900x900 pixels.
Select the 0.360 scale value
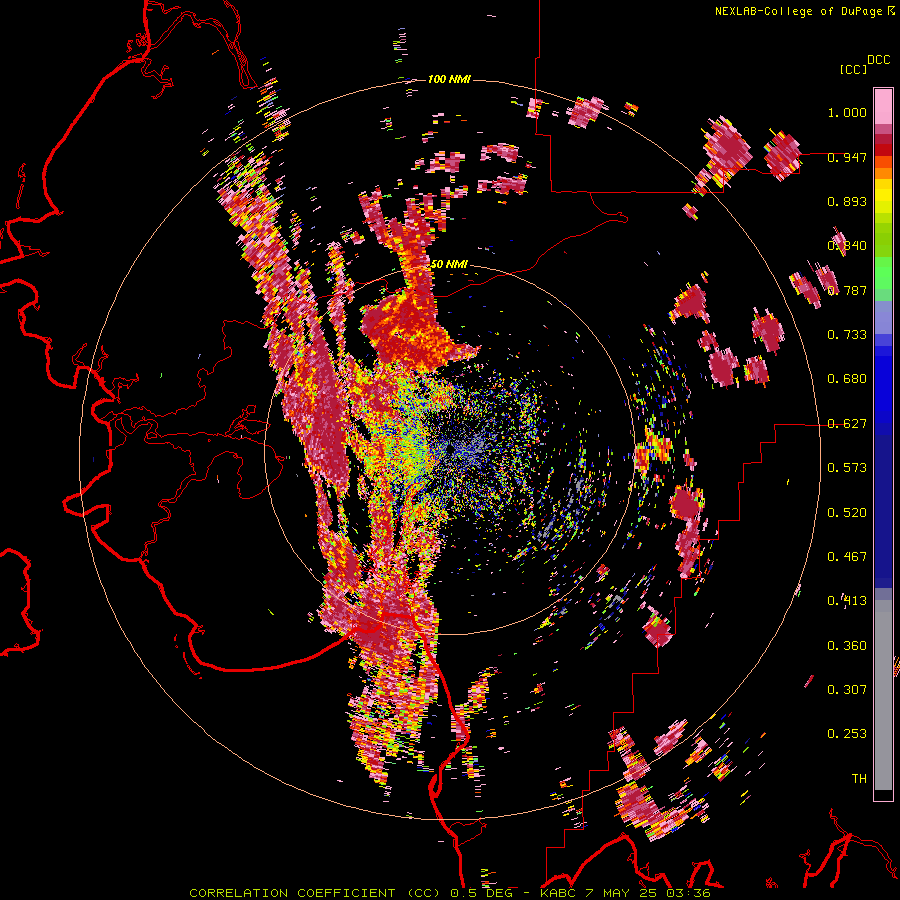pyautogui.click(x=847, y=646)
